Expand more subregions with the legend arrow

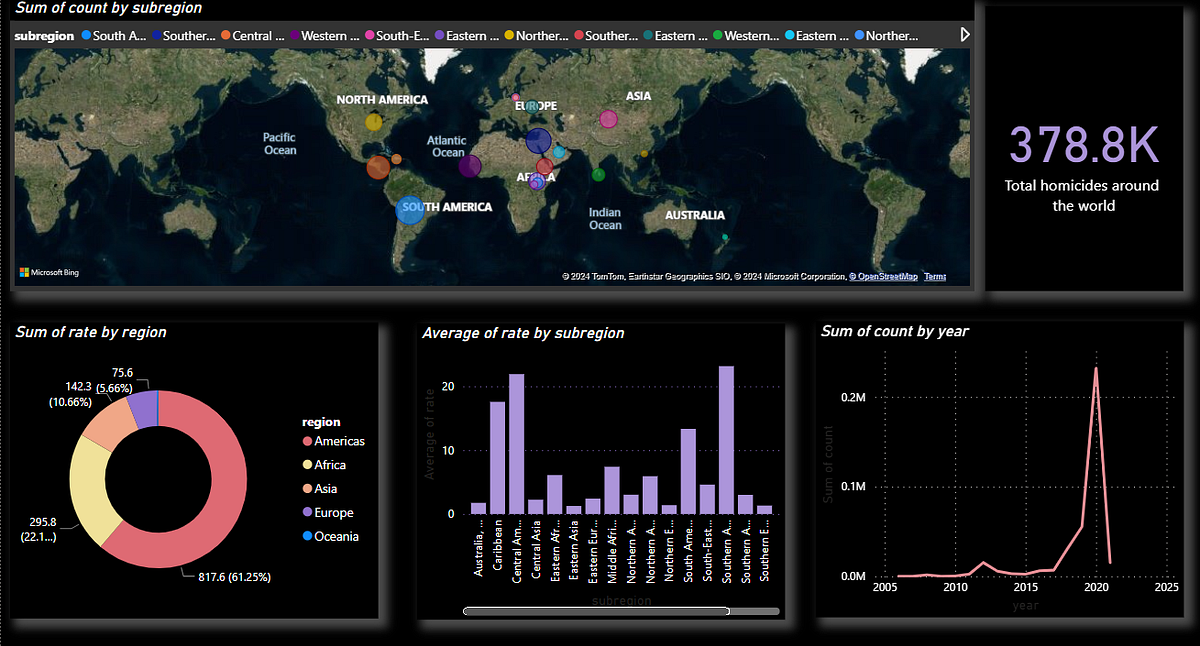click(x=963, y=33)
